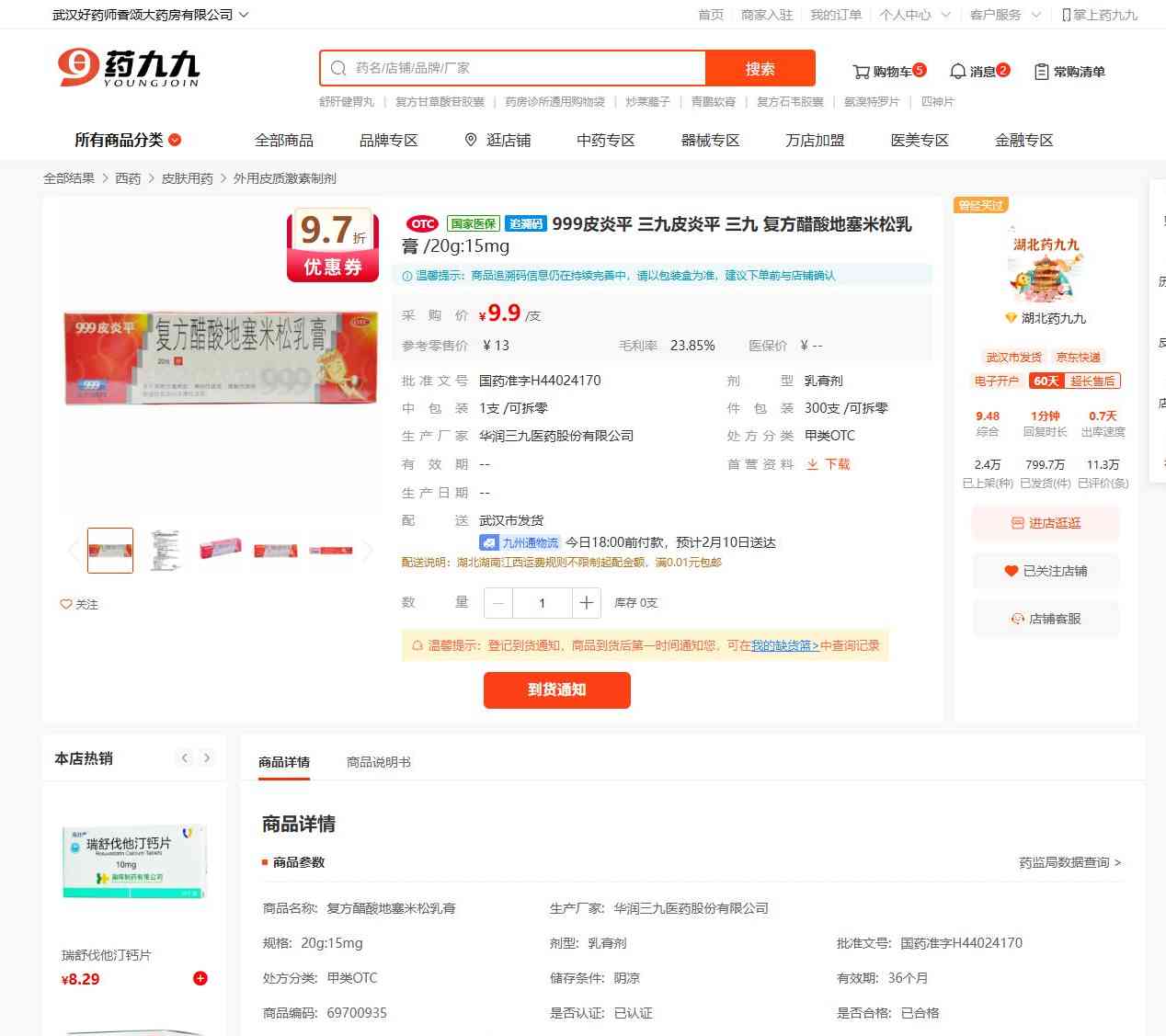Image resolution: width=1166 pixels, height=1036 pixels.
Task: Click the 药九九 YoungJoin logo
Action: tap(128, 68)
